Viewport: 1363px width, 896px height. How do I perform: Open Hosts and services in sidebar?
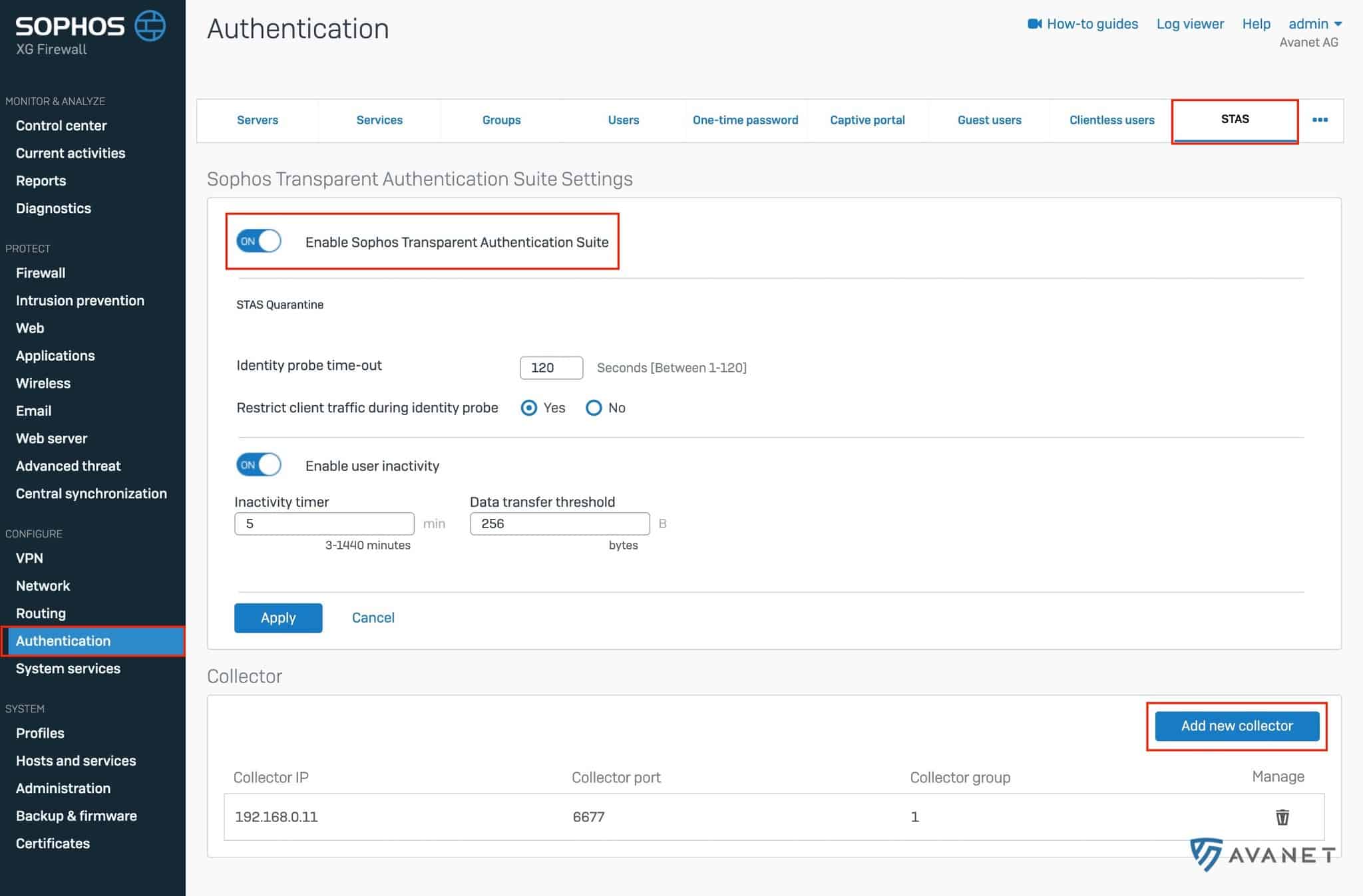[76, 761]
